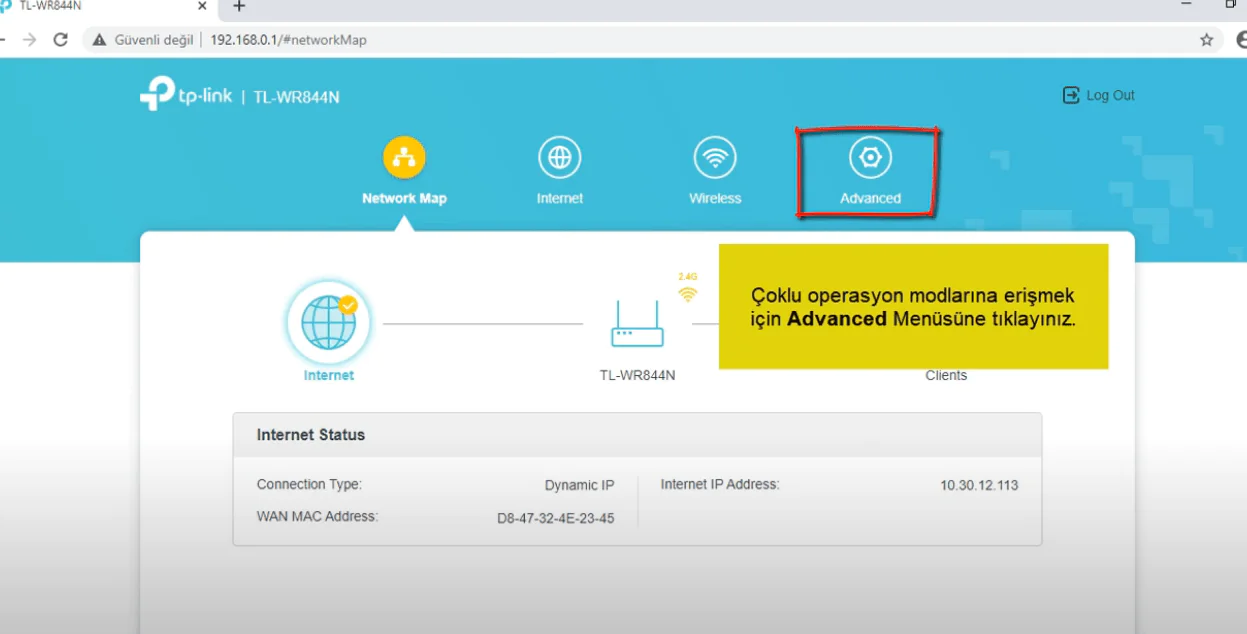Image resolution: width=1247 pixels, height=634 pixels.
Task: Select the yellow Network Map icon
Action: point(404,158)
